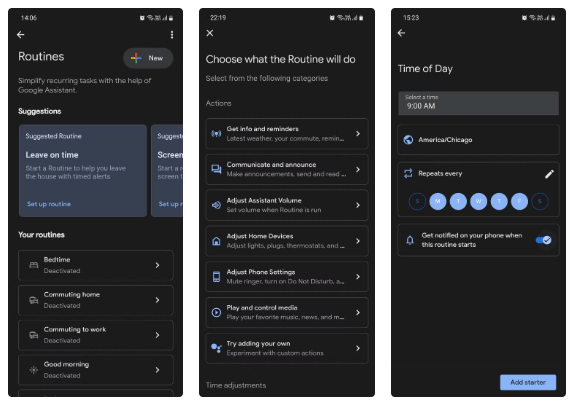Open the three-dot menu on Routines screen
The height and width of the screenshot is (404, 572).
(x=172, y=35)
